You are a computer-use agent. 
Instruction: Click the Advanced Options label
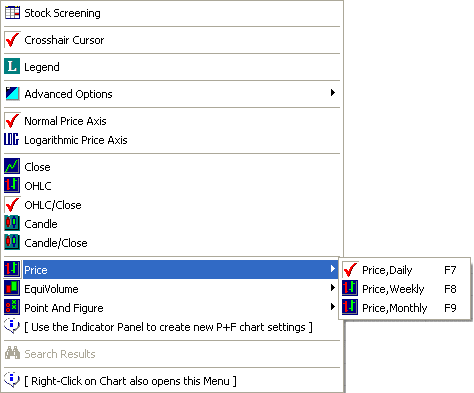(68, 94)
